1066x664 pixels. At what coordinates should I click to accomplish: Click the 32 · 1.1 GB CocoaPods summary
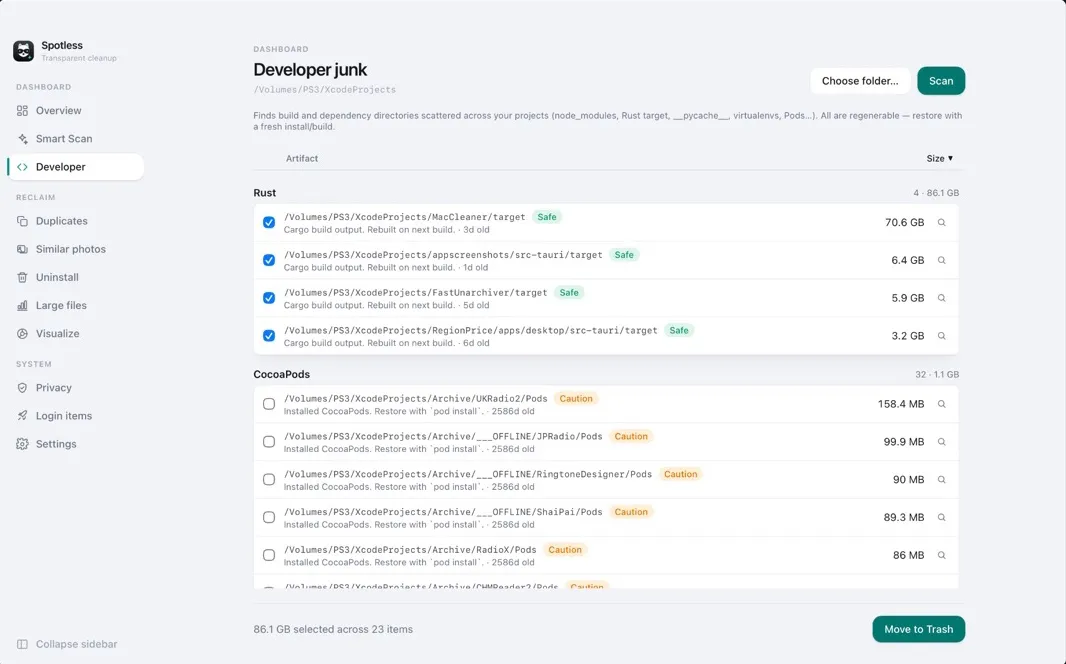point(937,374)
